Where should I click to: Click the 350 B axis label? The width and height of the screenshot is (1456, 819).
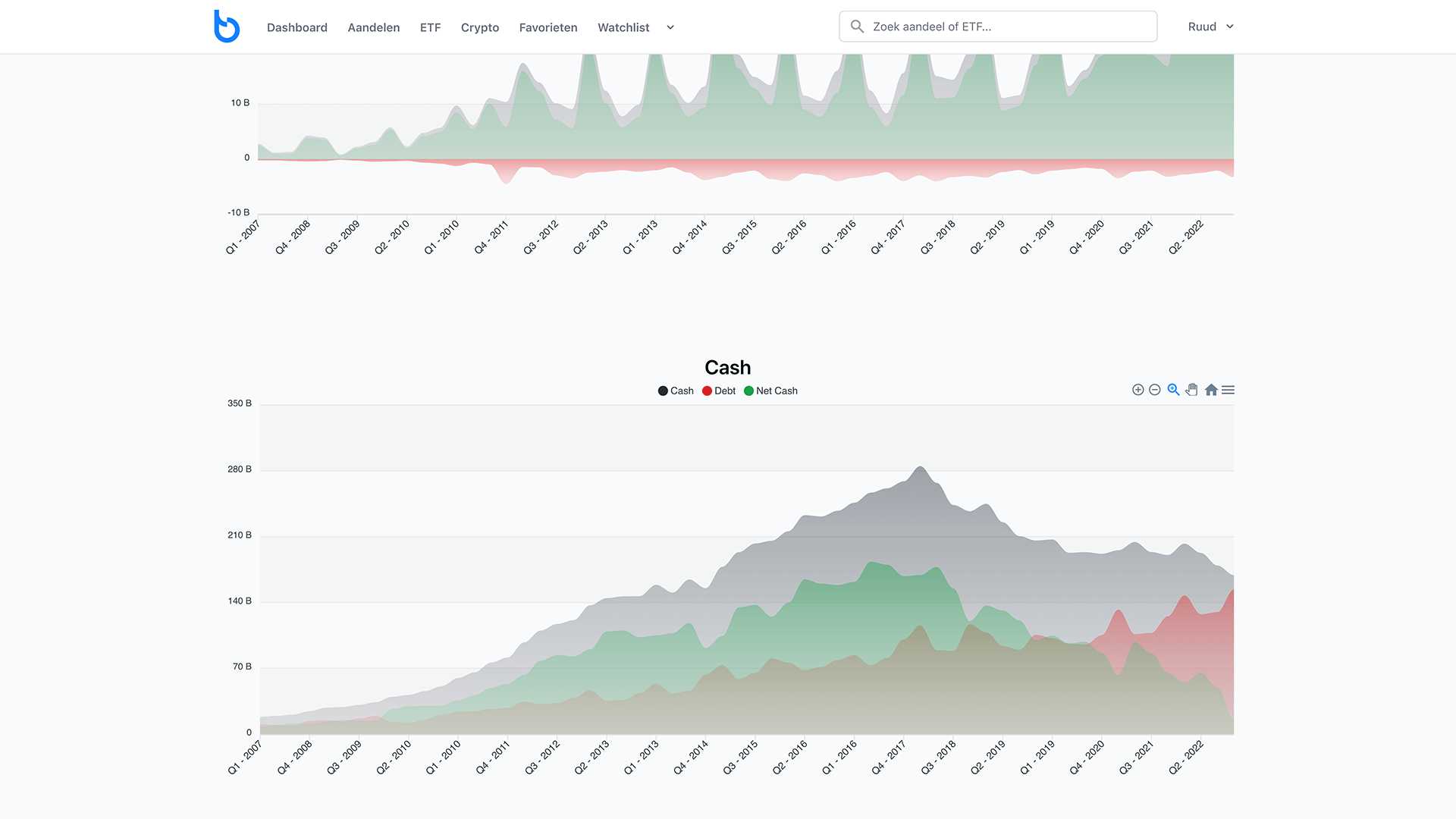240,403
